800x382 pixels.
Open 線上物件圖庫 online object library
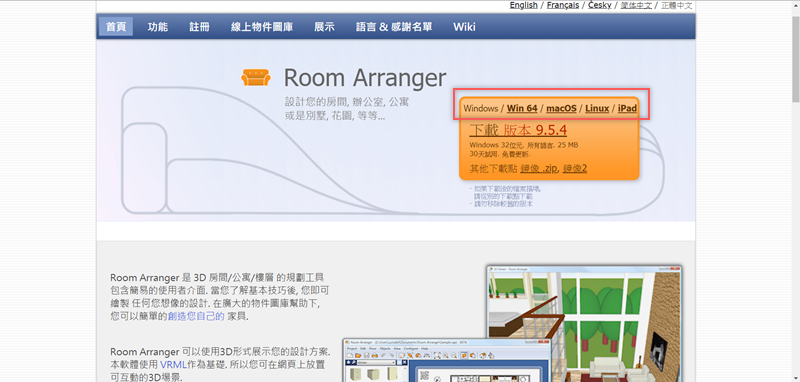point(262,27)
